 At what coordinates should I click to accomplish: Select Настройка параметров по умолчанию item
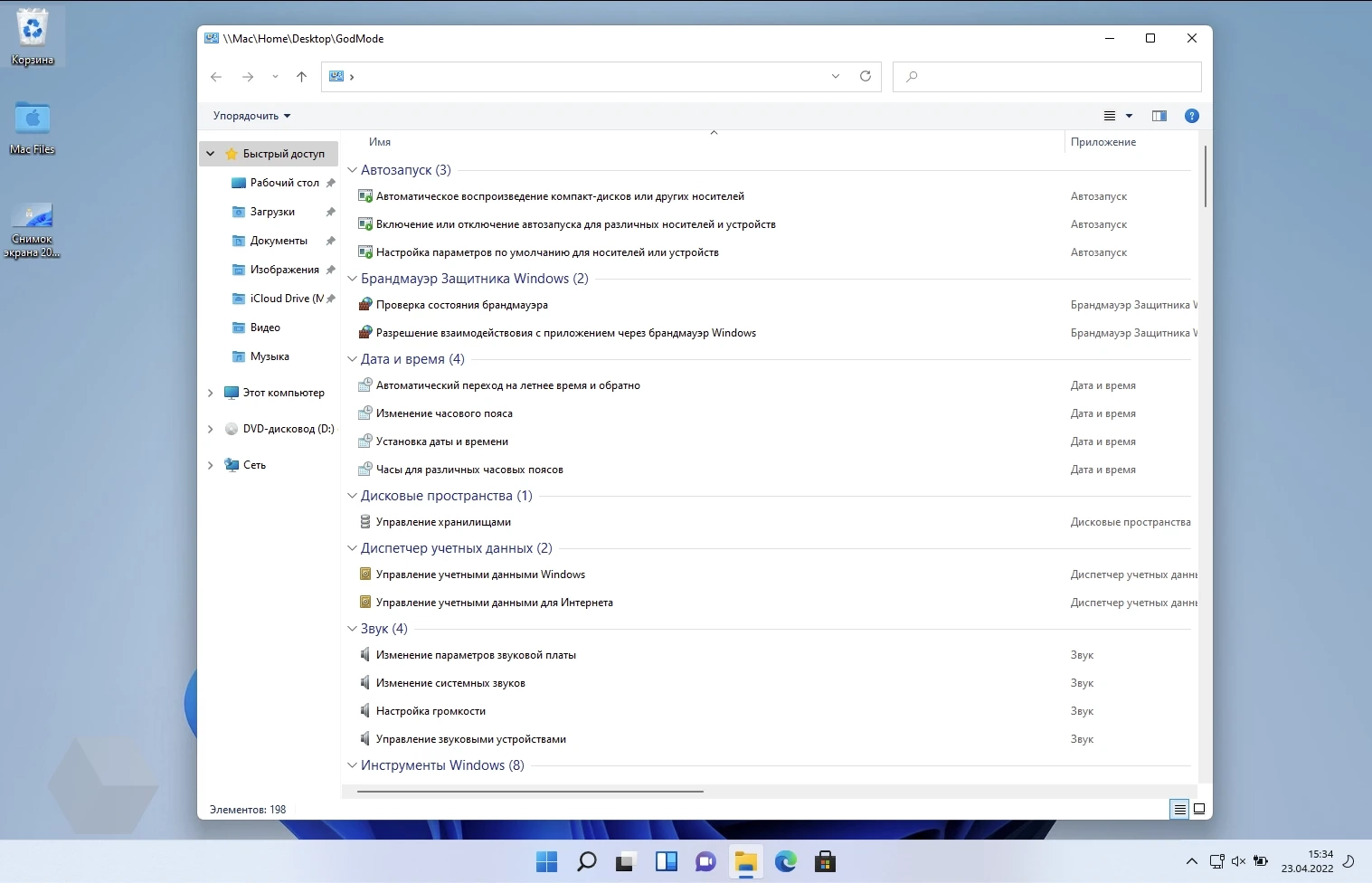tap(547, 252)
